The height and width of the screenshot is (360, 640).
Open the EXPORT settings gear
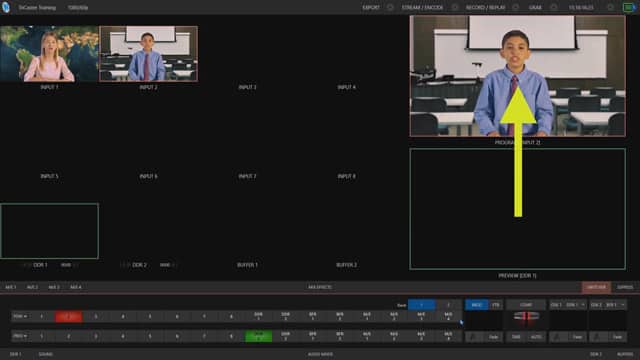(390, 7)
